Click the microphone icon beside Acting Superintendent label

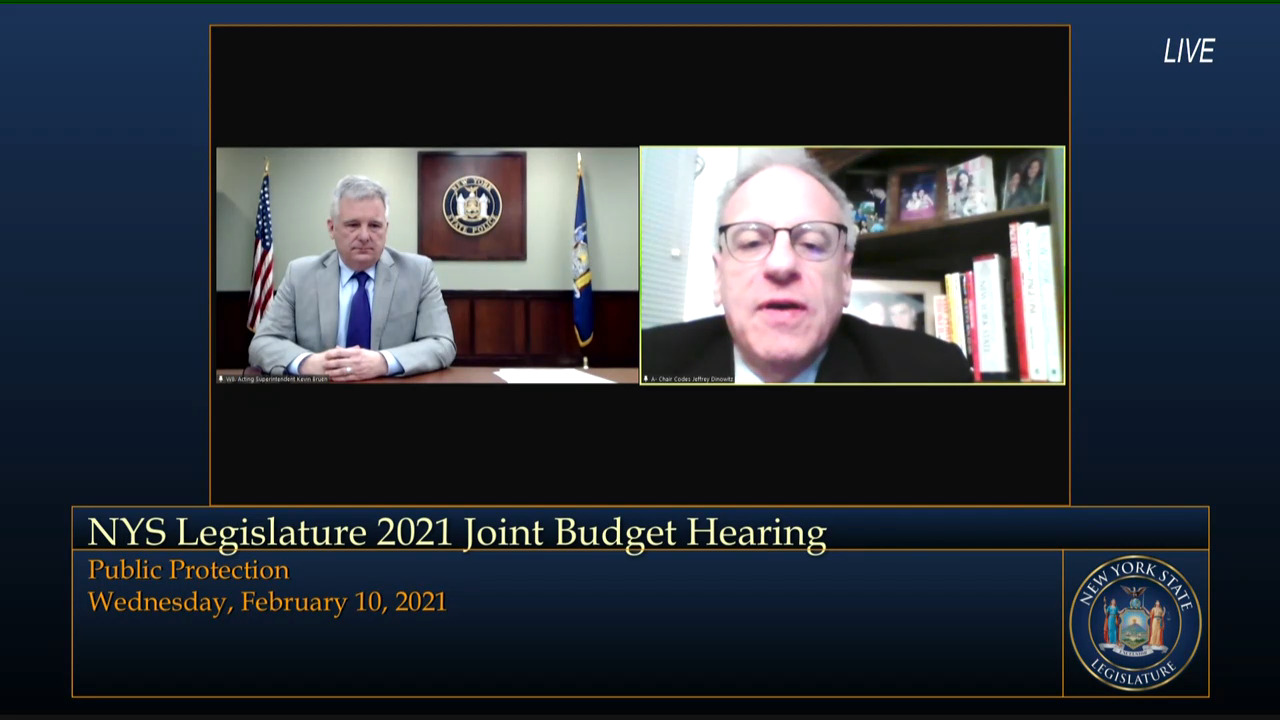[221, 379]
